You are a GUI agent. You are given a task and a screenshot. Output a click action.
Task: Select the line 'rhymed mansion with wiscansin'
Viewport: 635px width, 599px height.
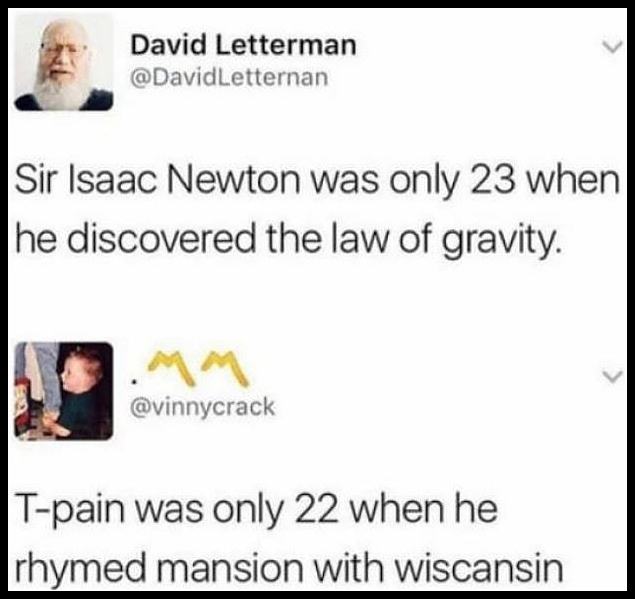(289, 568)
